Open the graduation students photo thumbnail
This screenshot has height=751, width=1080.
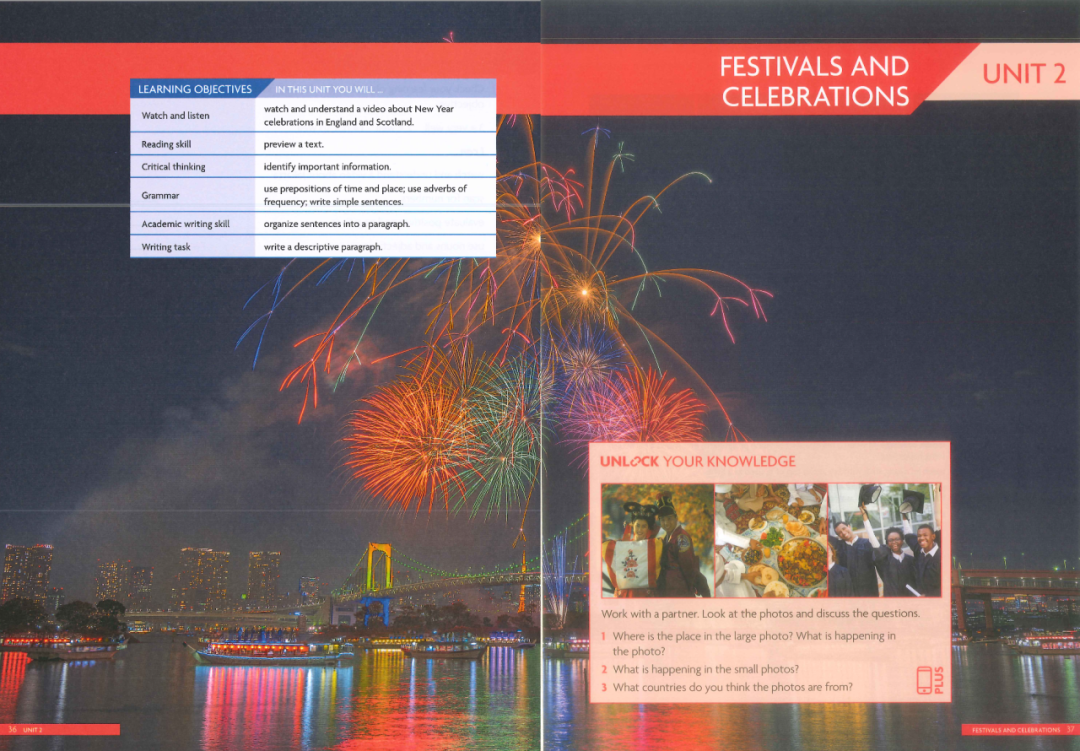tap(884, 540)
